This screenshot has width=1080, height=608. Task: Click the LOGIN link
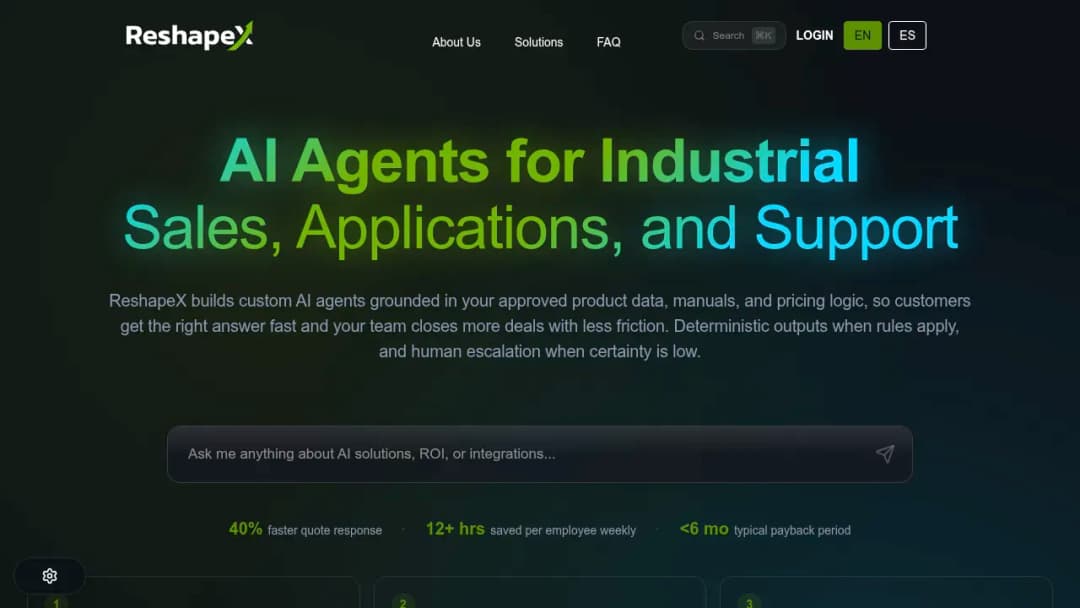pos(814,35)
